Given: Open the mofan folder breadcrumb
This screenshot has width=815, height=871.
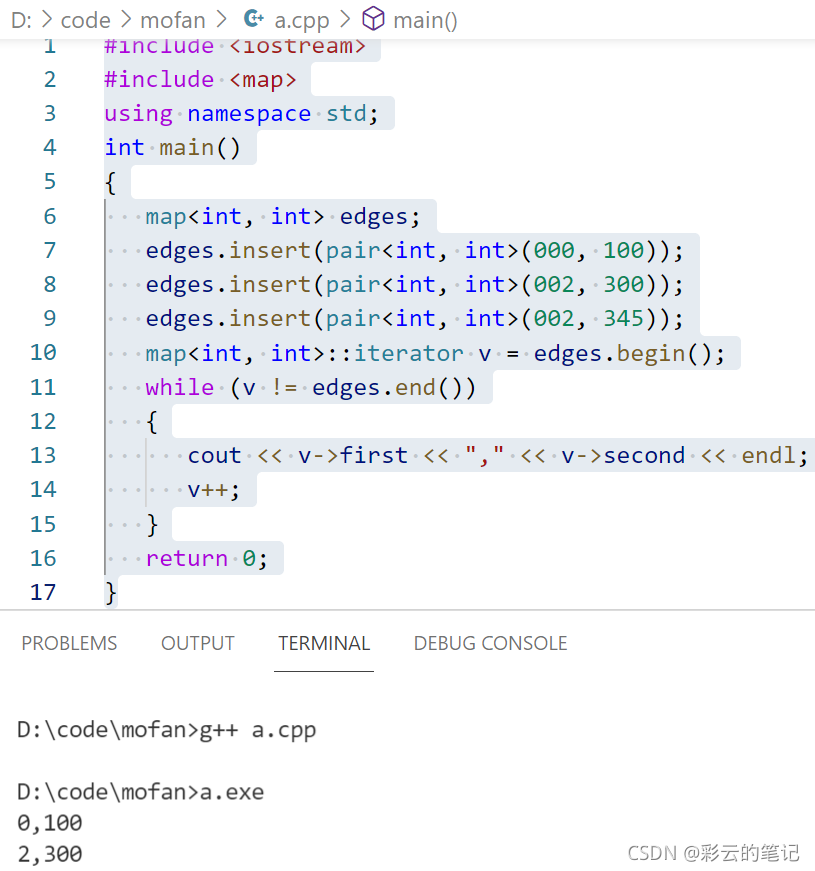Looking at the screenshot, I should point(173,21).
